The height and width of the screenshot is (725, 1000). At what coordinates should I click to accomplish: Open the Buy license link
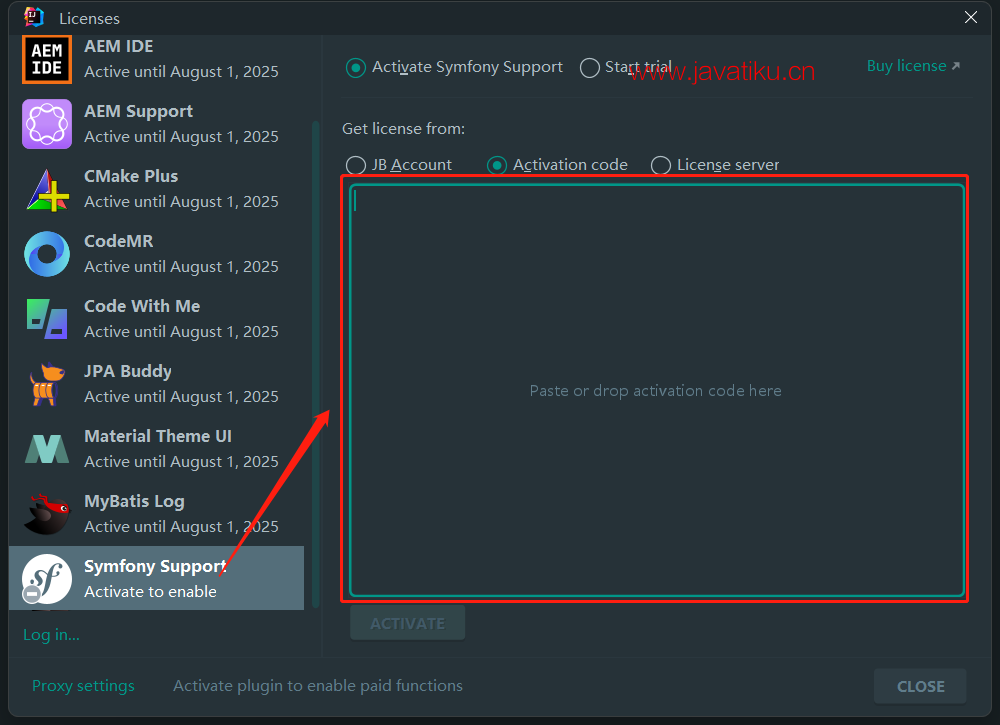(913, 66)
